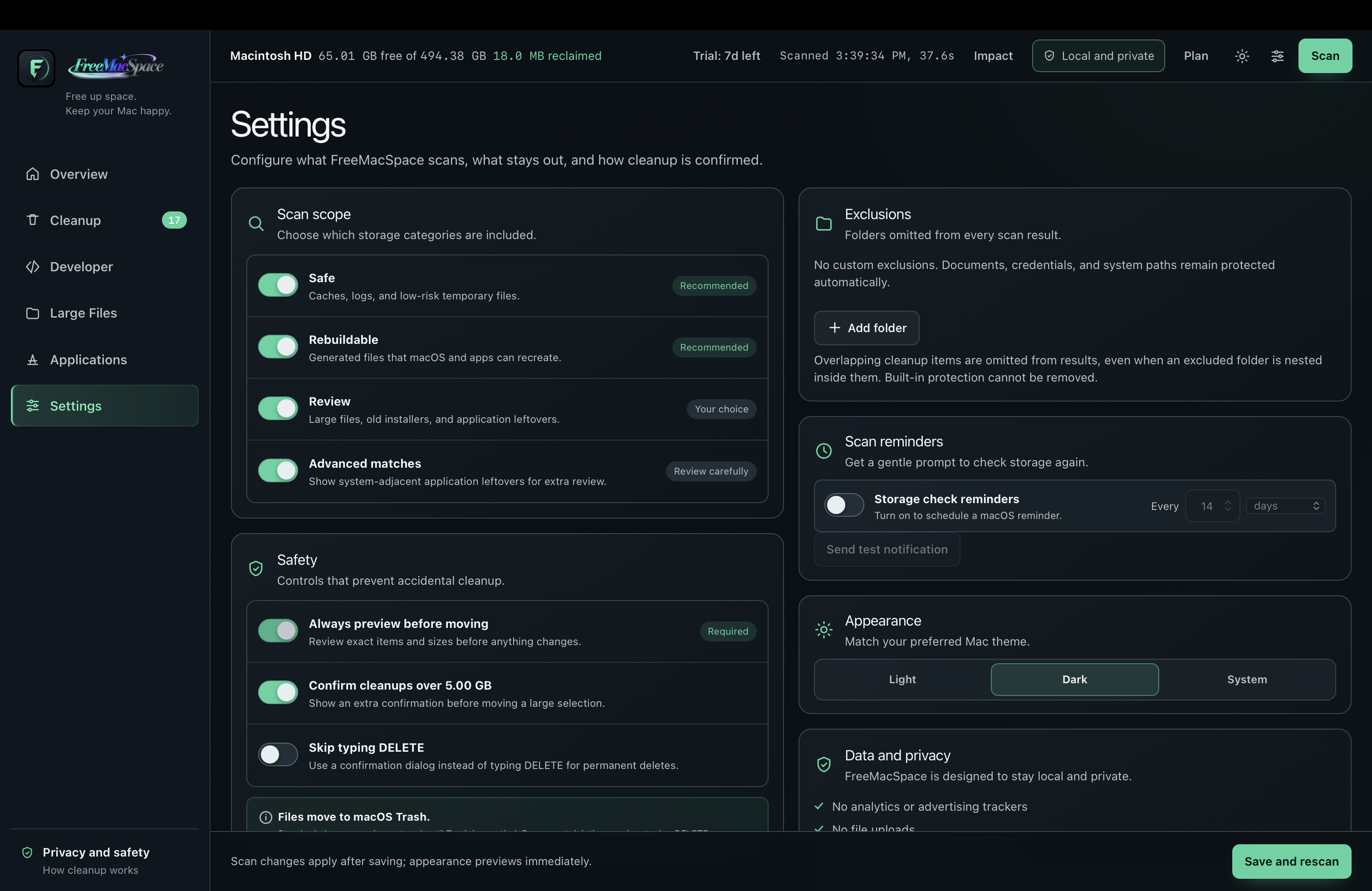Open Impact in the header
Viewport: 1372px width, 891px height.
click(993, 56)
